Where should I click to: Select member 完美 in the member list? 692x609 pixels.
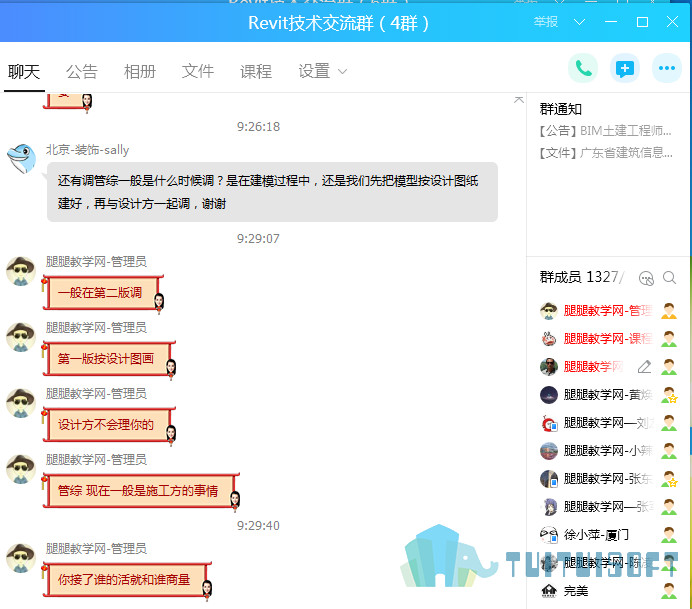(608, 590)
